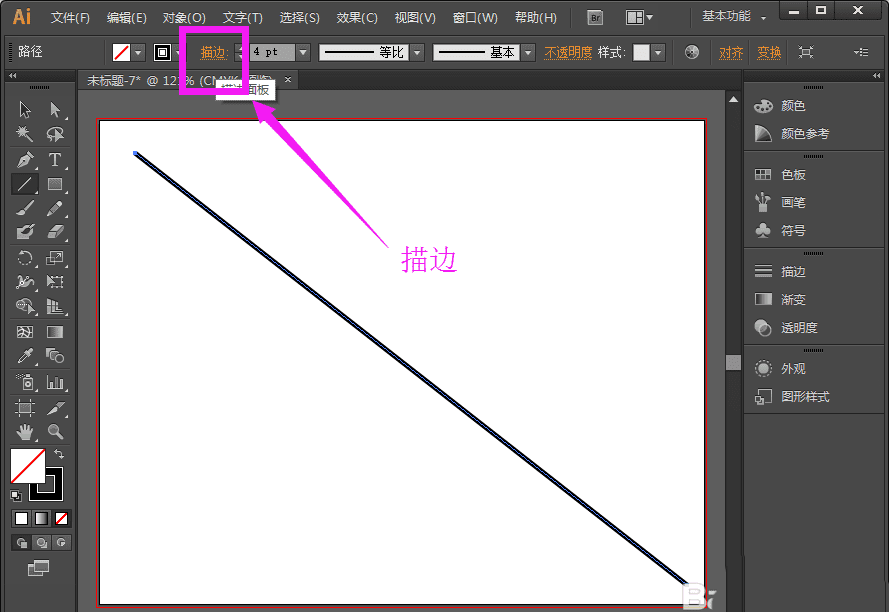Viewport: 889px width, 612px height.
Task: Select the Eyedropper tool
Action: coord(24,356)
